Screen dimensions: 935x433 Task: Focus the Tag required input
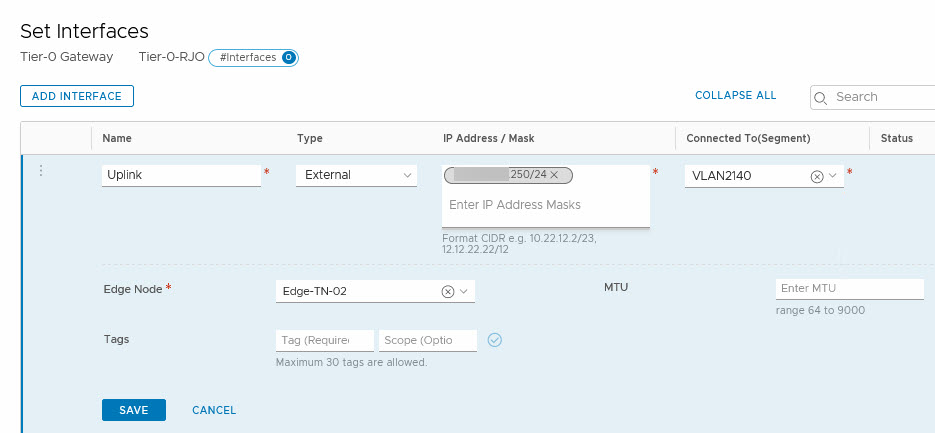tap(325, 340)
